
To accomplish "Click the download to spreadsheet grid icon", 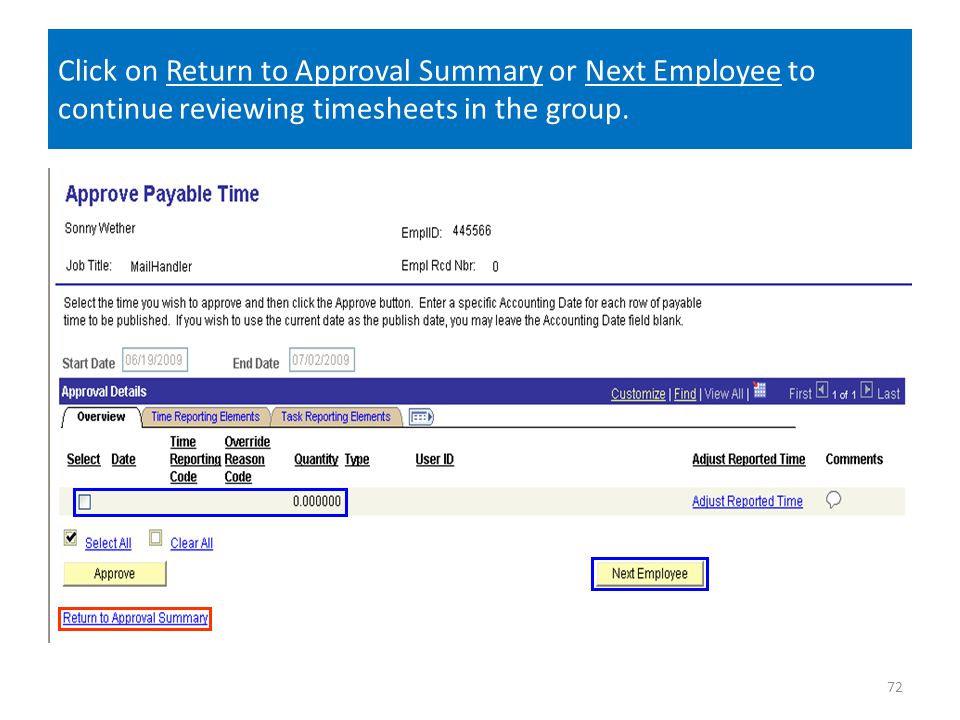I will click(760, 390).
